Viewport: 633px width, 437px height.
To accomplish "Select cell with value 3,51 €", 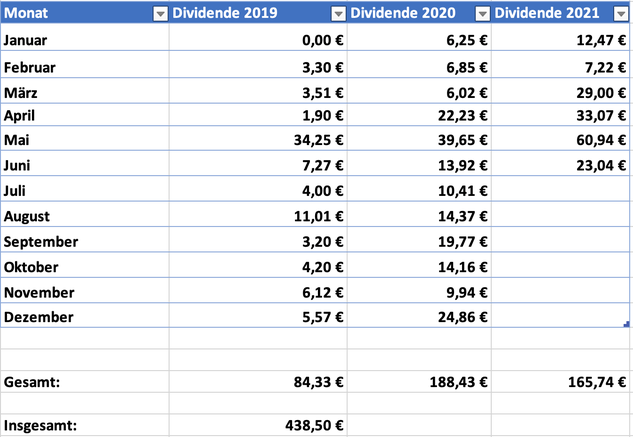I will pos(258,90).
